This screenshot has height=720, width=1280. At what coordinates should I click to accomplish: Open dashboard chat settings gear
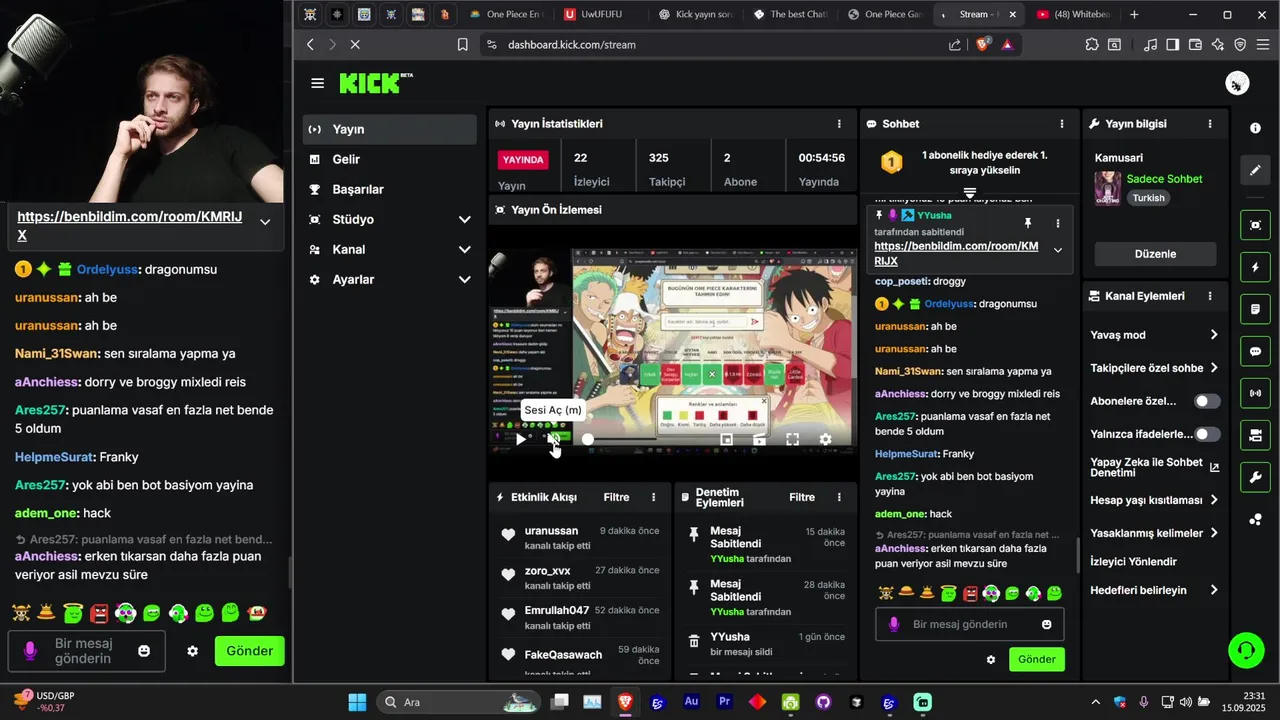click(x=991, y=660)
